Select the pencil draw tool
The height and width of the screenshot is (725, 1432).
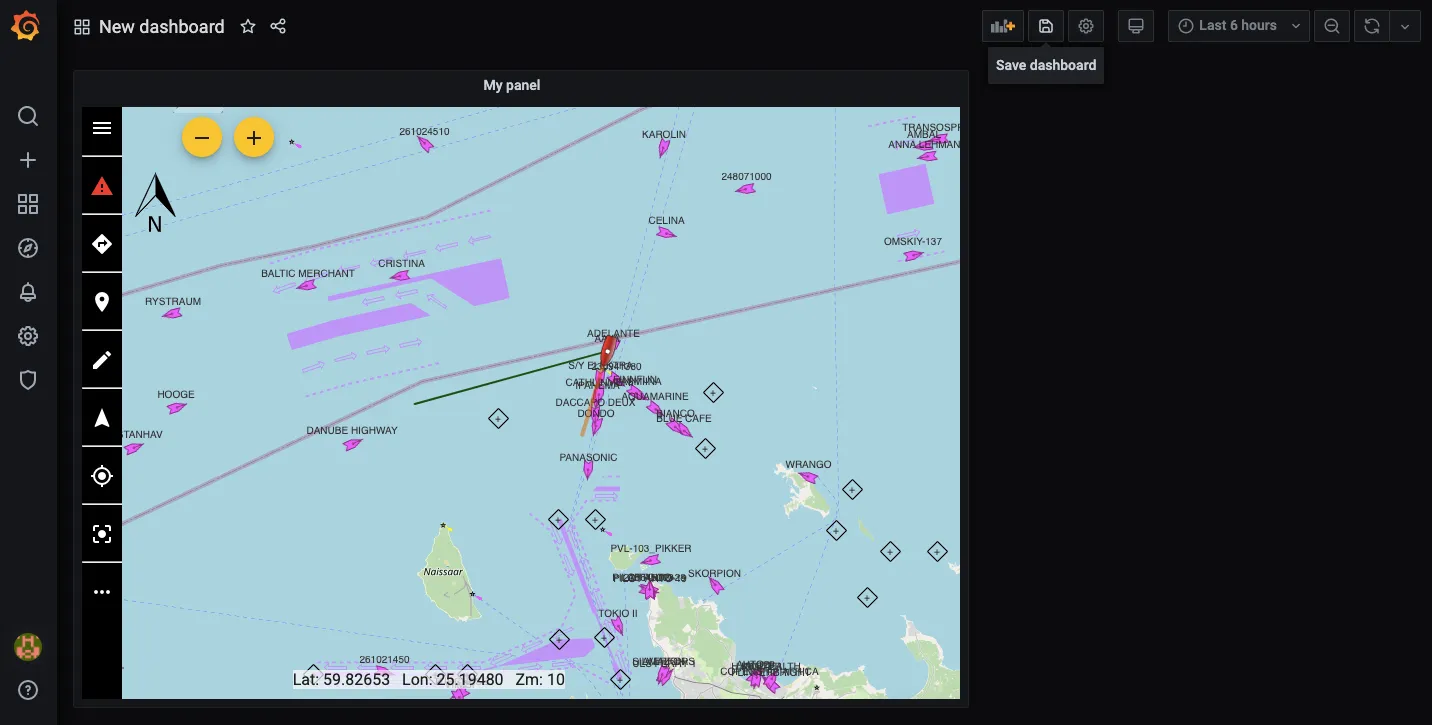[x=101, y=360]
